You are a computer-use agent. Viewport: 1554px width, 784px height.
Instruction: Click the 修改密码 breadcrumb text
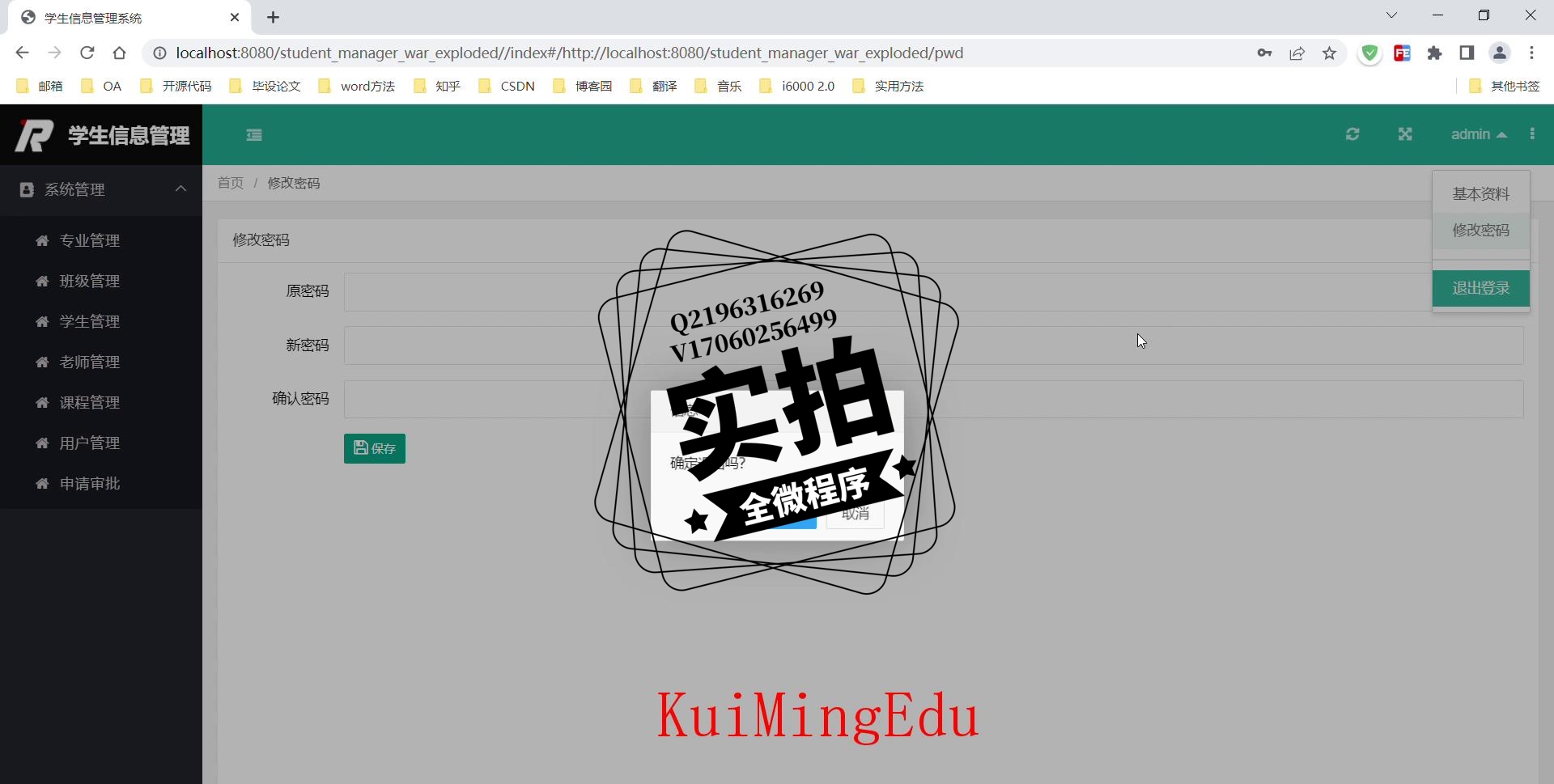[x=294, y=183]
